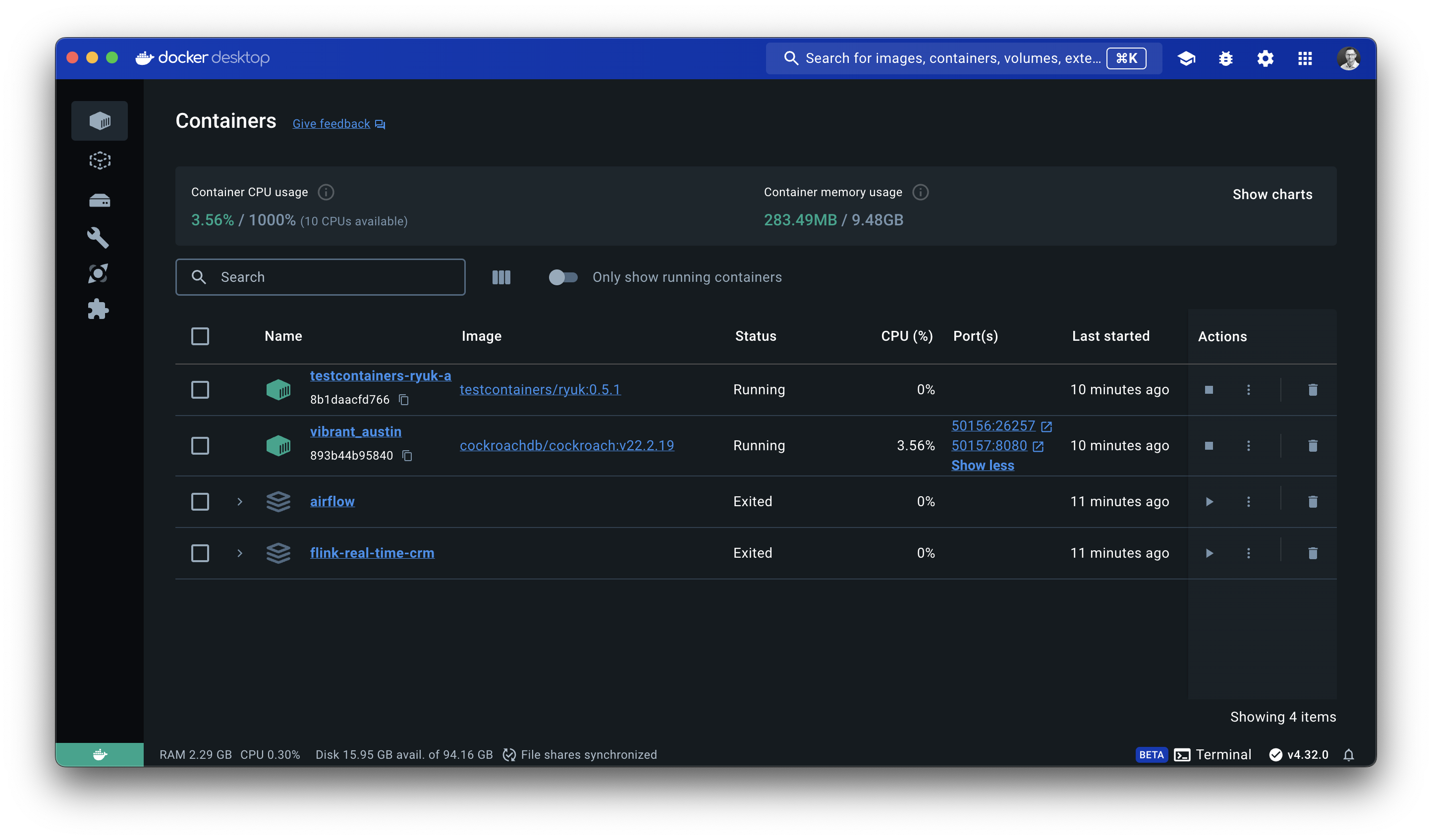Click the Volumes panel icon in sidebar
The image size is (1432, 840).
[x=99, y=198]
